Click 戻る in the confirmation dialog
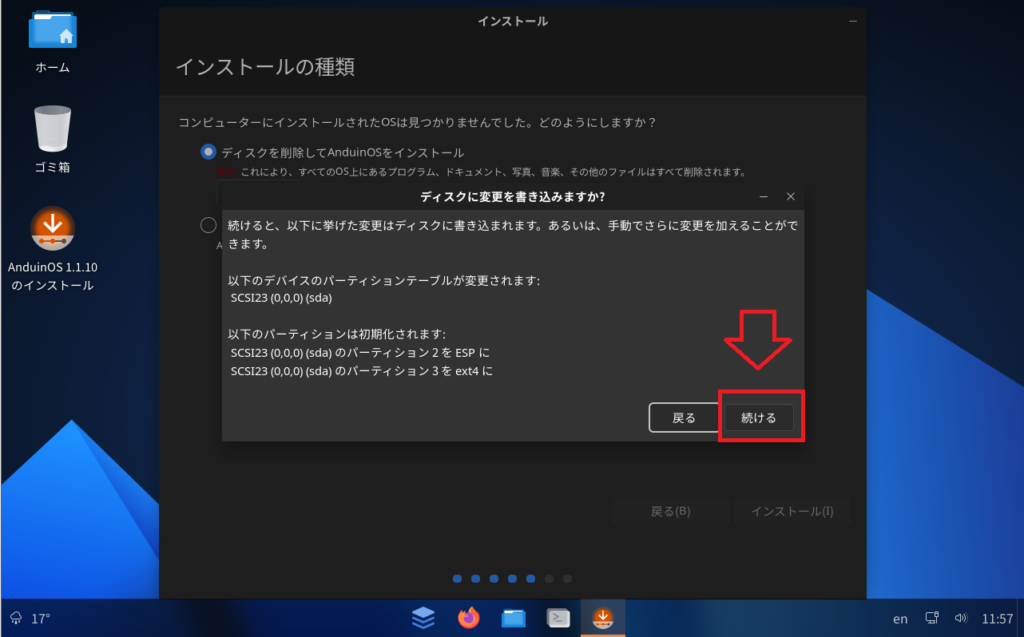 [x=684, y=418]
